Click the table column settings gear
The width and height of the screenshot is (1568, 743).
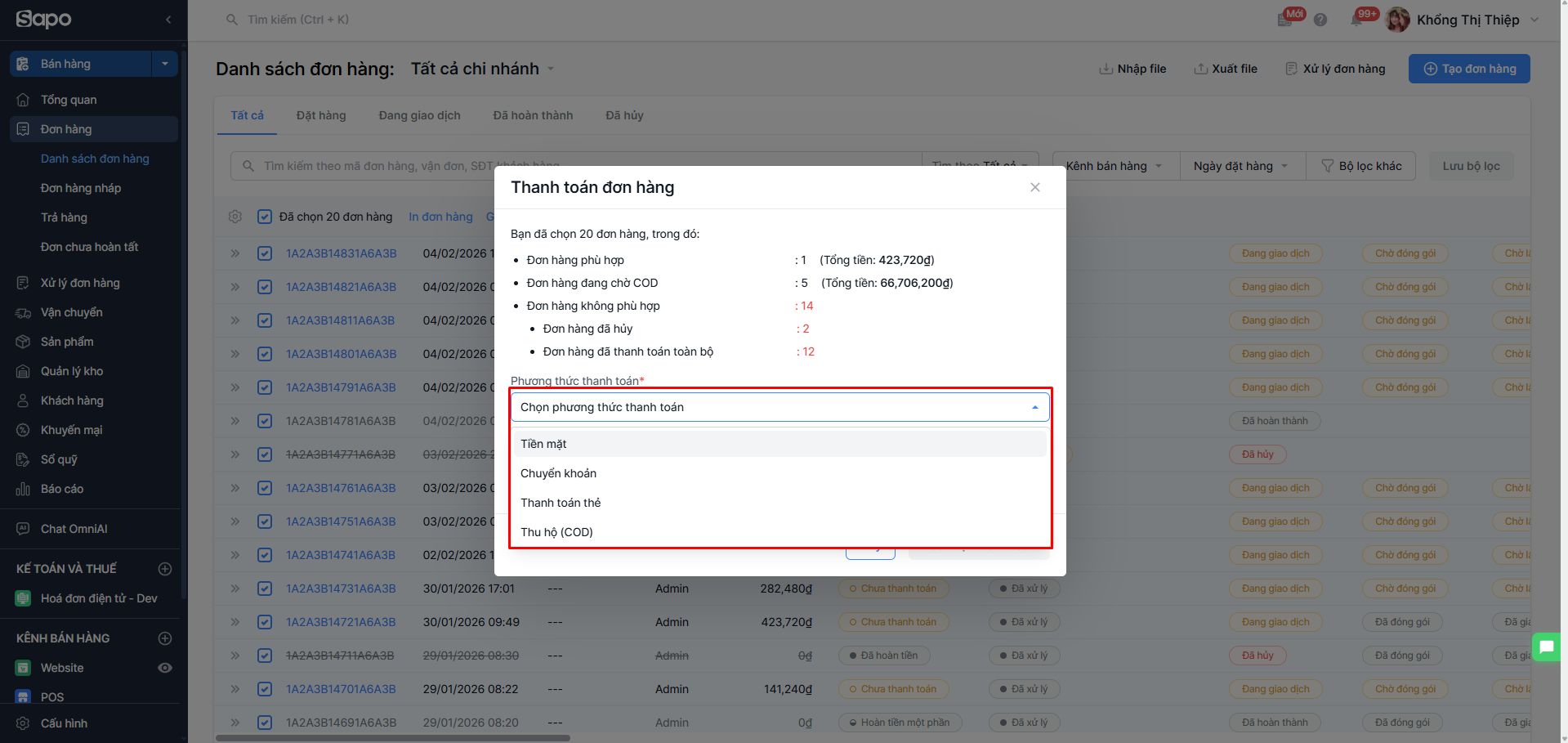point(235,217)
